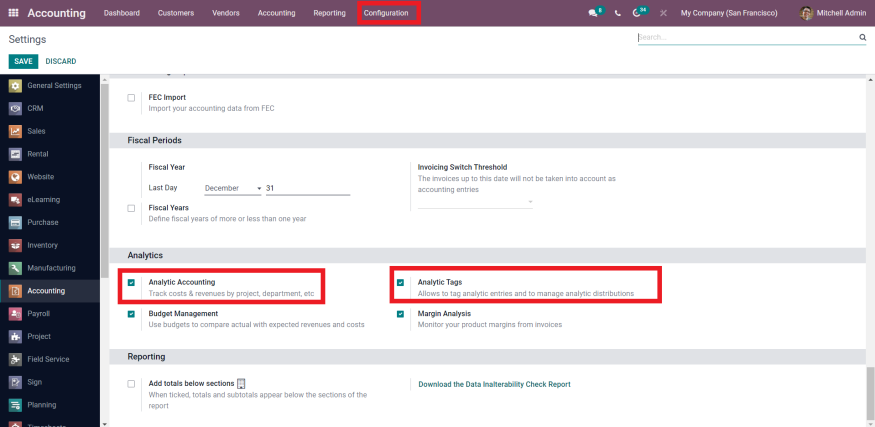Viewport: 875px width, 427px height.
Task: Click the Settings page title
Action: click(x=27, y=40)
